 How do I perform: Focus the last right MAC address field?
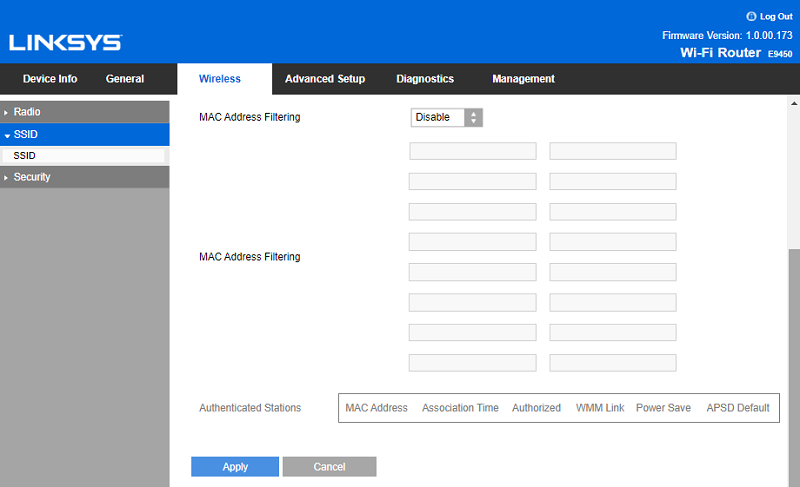point(613,362)
